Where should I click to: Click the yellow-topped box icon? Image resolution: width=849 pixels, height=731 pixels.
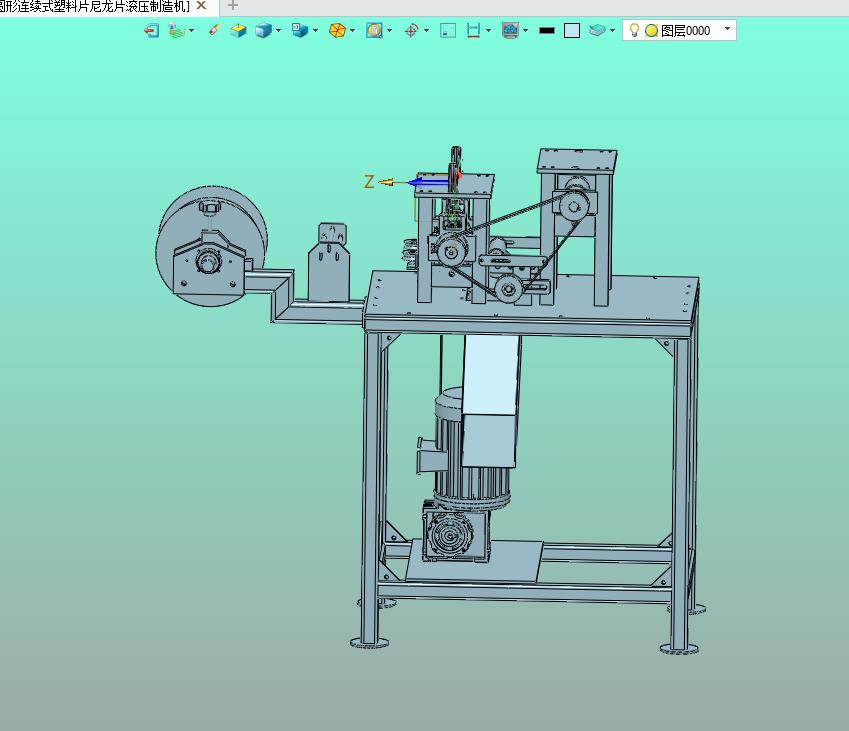[238, 30]
